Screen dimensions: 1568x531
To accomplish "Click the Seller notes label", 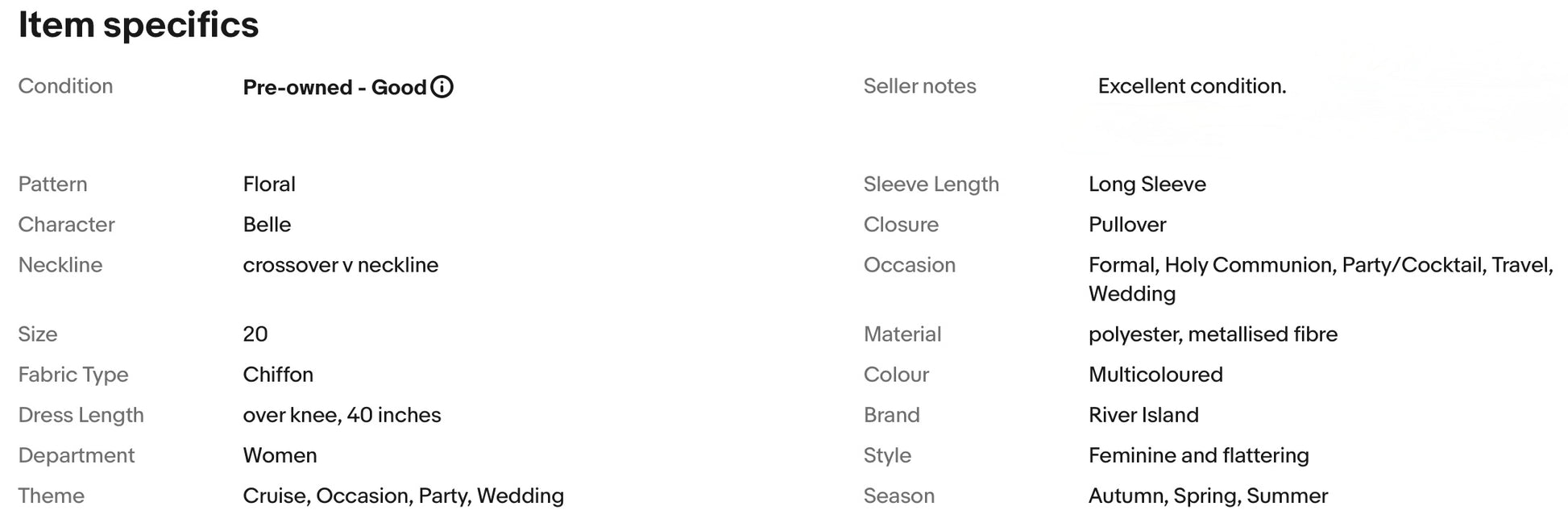I will [x=919, y=86].
